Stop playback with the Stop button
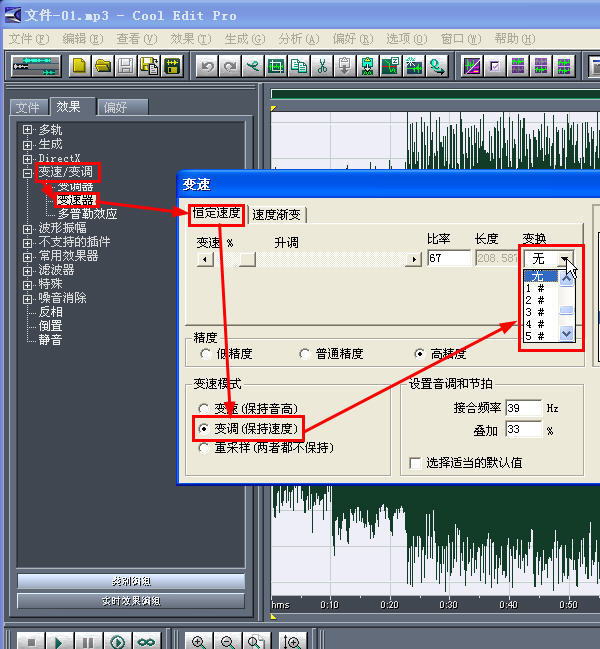This screenshot has width=600, height=649. [x=31, y=642]
